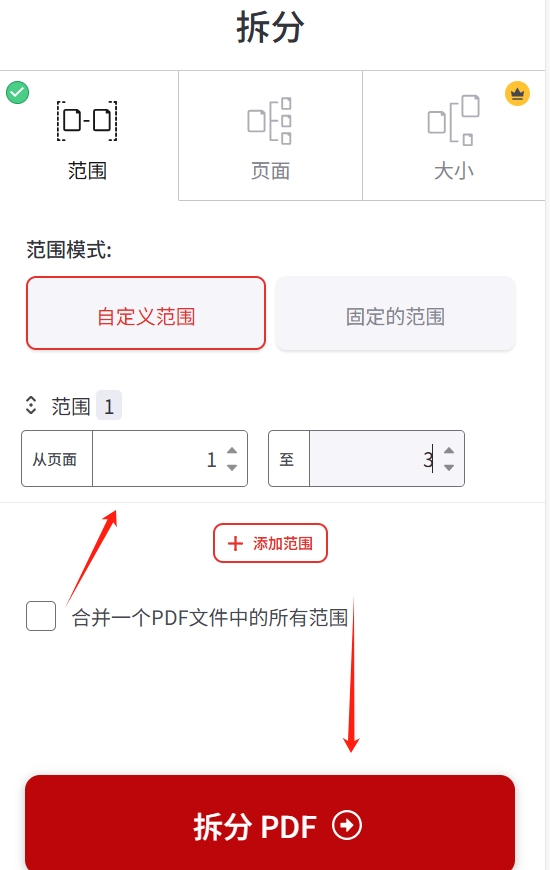Choose 自定义范围 range mode
This screenshot has height=870, width=550.
point(146,313)
